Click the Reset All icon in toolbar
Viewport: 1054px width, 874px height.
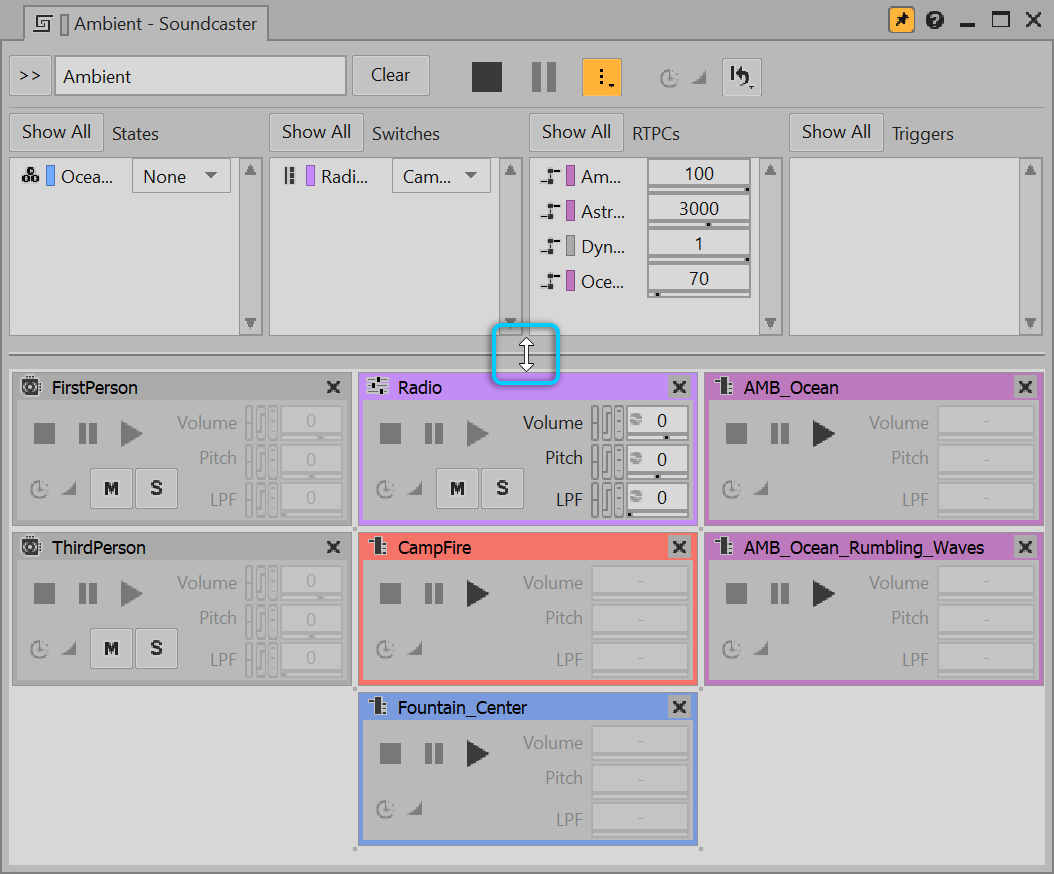[741, 77]
